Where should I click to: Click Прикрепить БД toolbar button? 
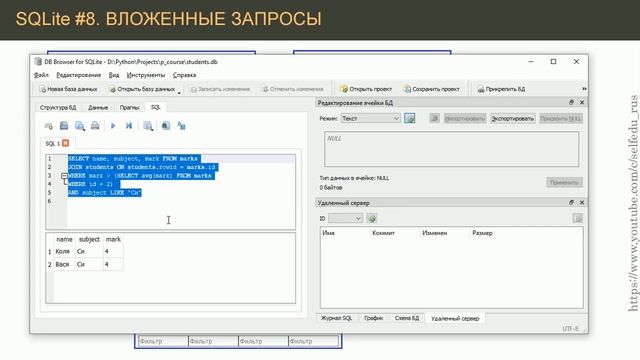(501, 89)
